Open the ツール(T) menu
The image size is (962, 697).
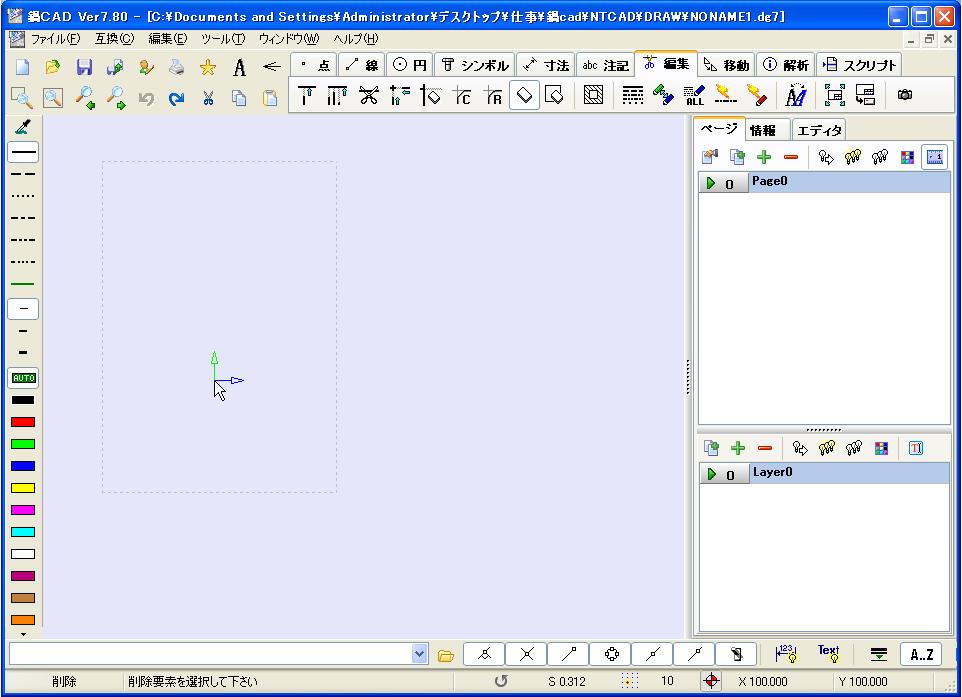click(x=223, y=39)
